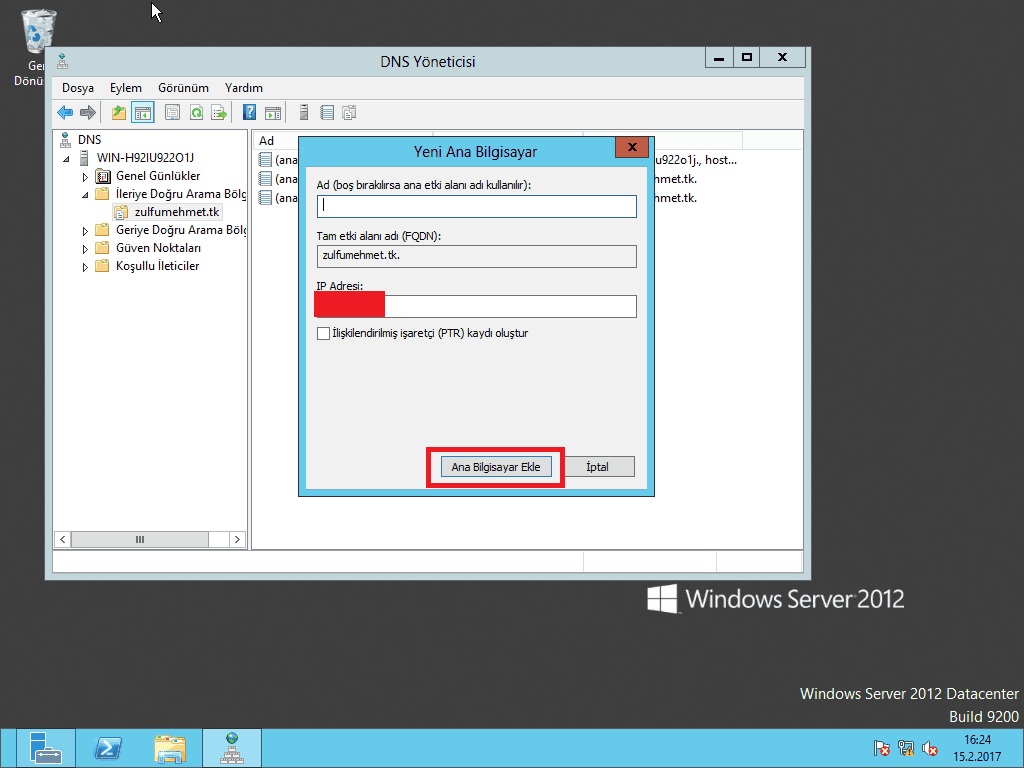The image size is (1024, 768).
Task: Open the Yardım menu
Action: click(x=244, y=88)
